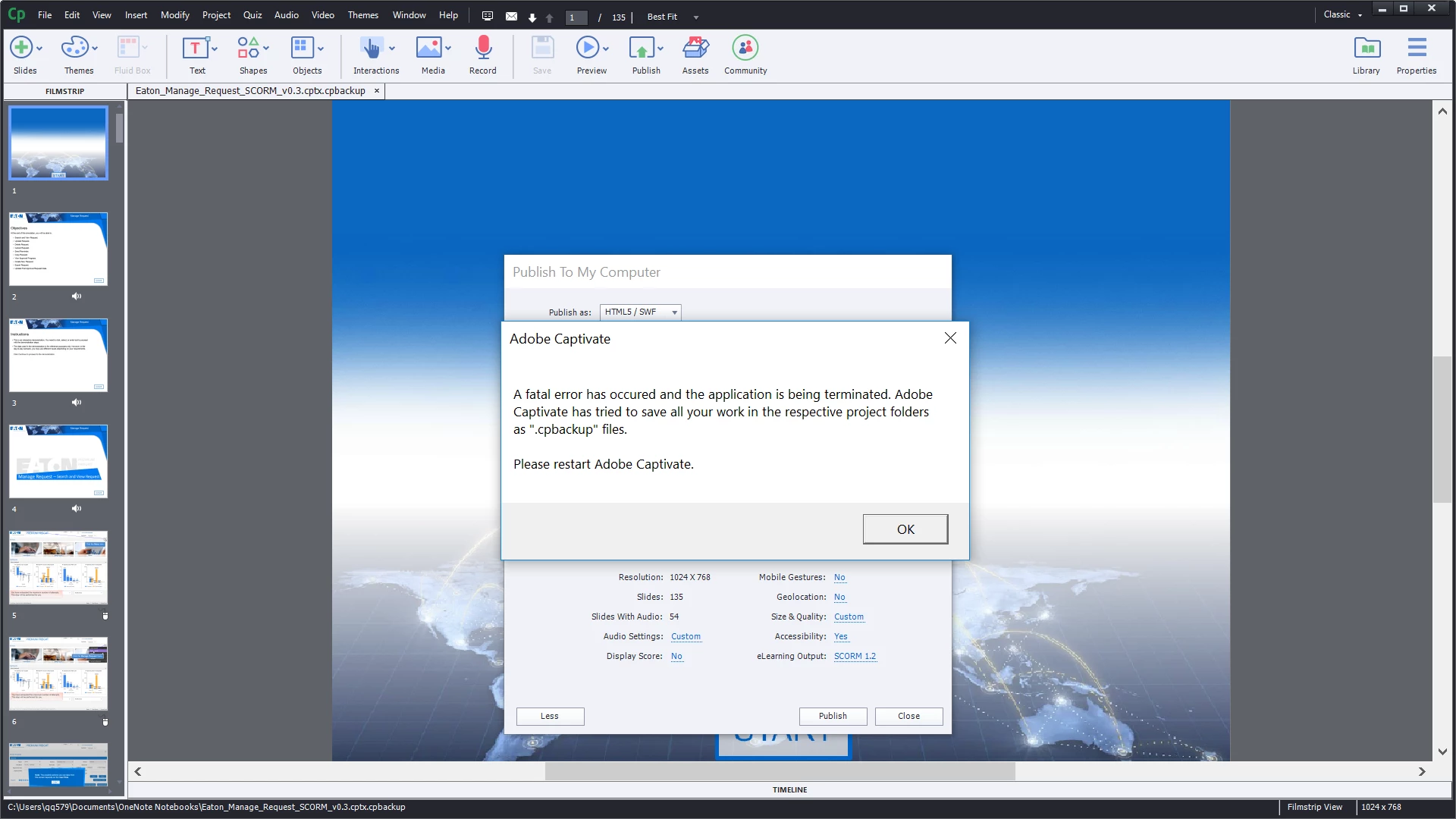Viewport: 1456px width, 819px height.
Task: Click the SCORM 1.2 eLearning Output link
Action: pos(855,656)
